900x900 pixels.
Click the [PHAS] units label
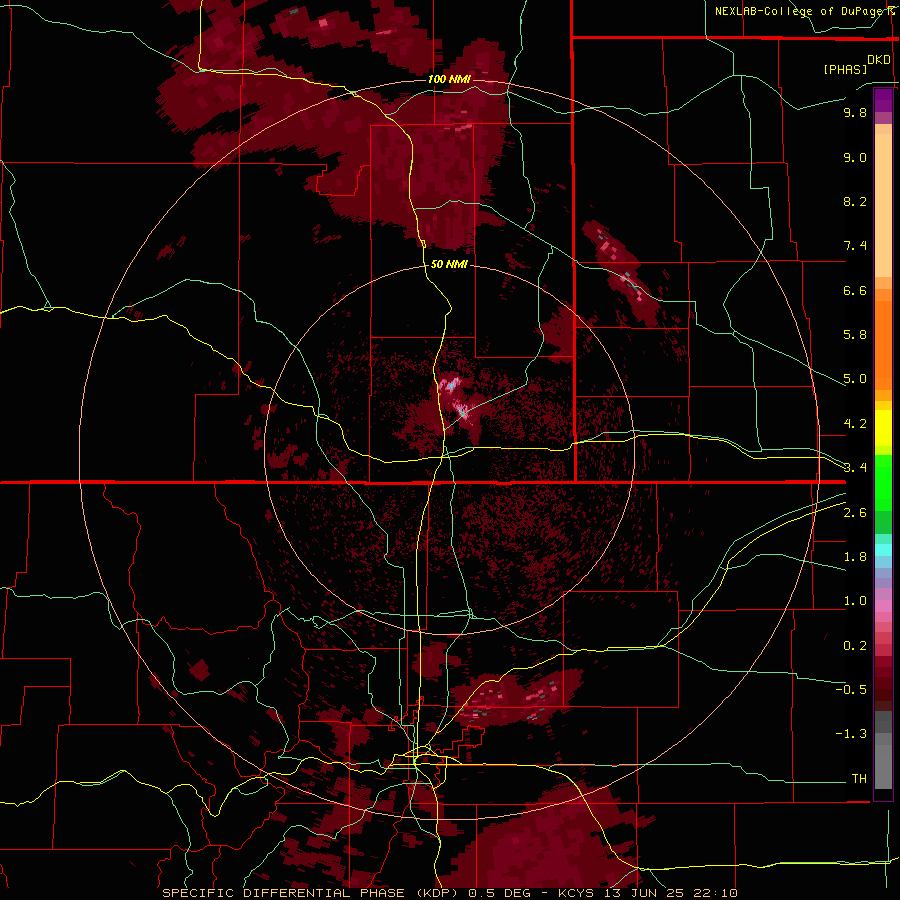pyautogui.click(x=845, y=70)
